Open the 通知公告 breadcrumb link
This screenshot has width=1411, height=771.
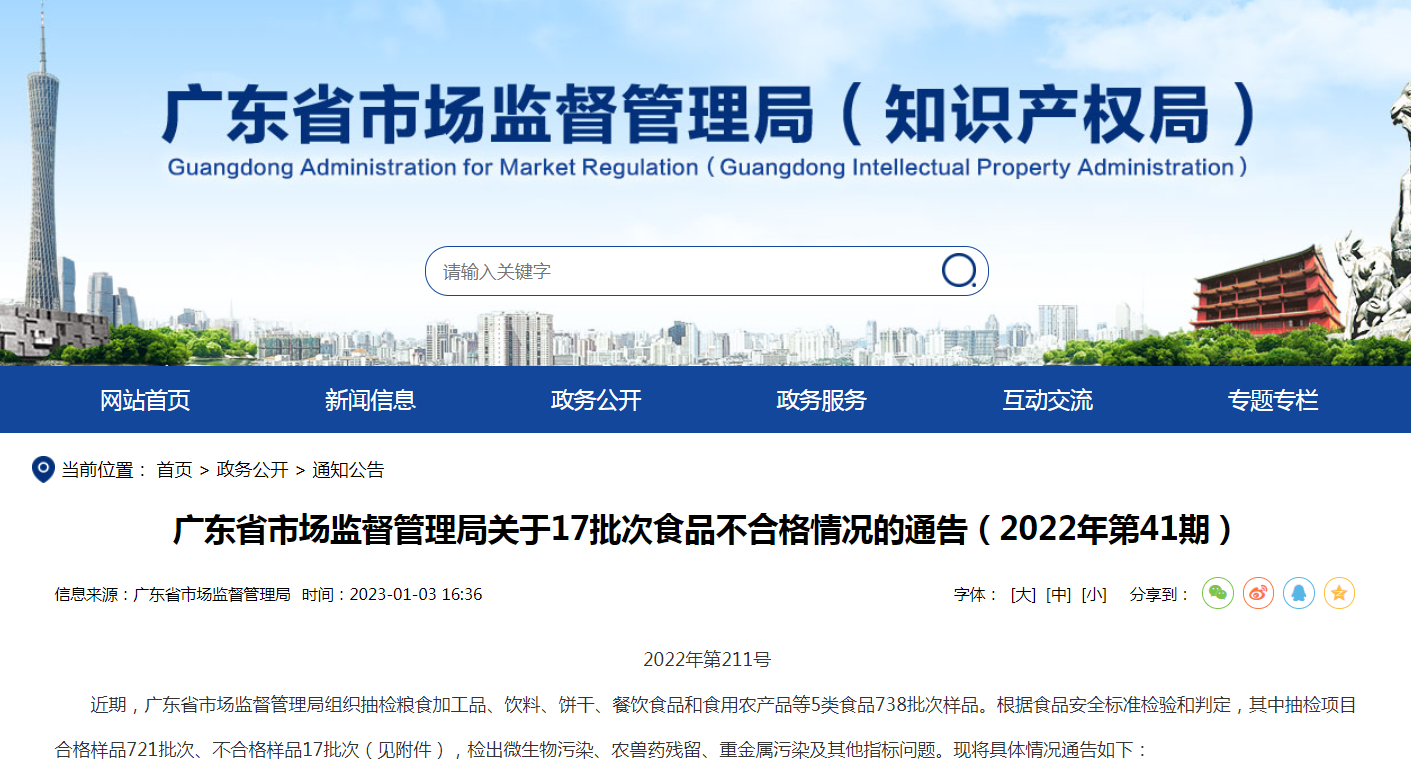(x=348, y=470)
